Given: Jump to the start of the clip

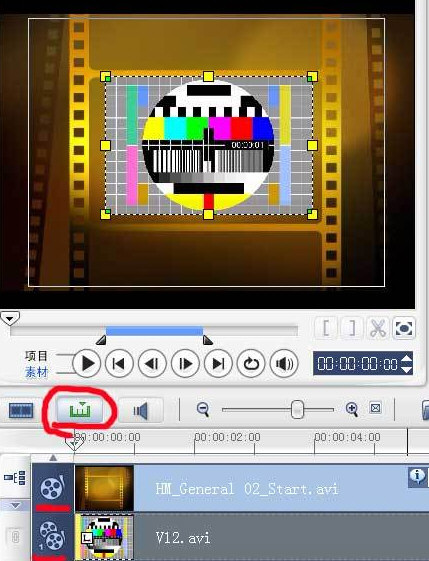Looking at the screenshot, I should pos(119,364).
